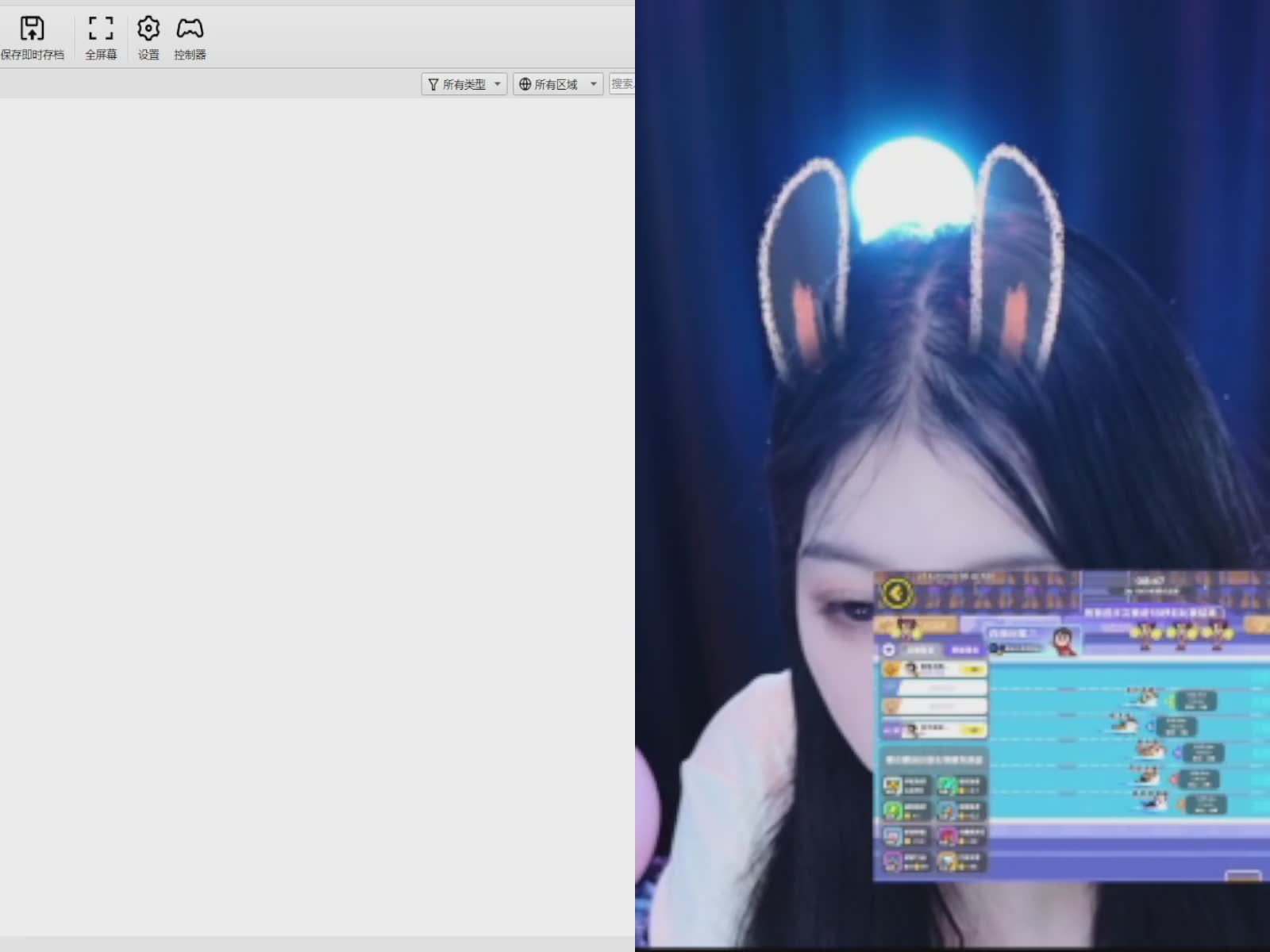Select the green item icon in the grid's first row
Screen dimensions: 1270x952
947,785
